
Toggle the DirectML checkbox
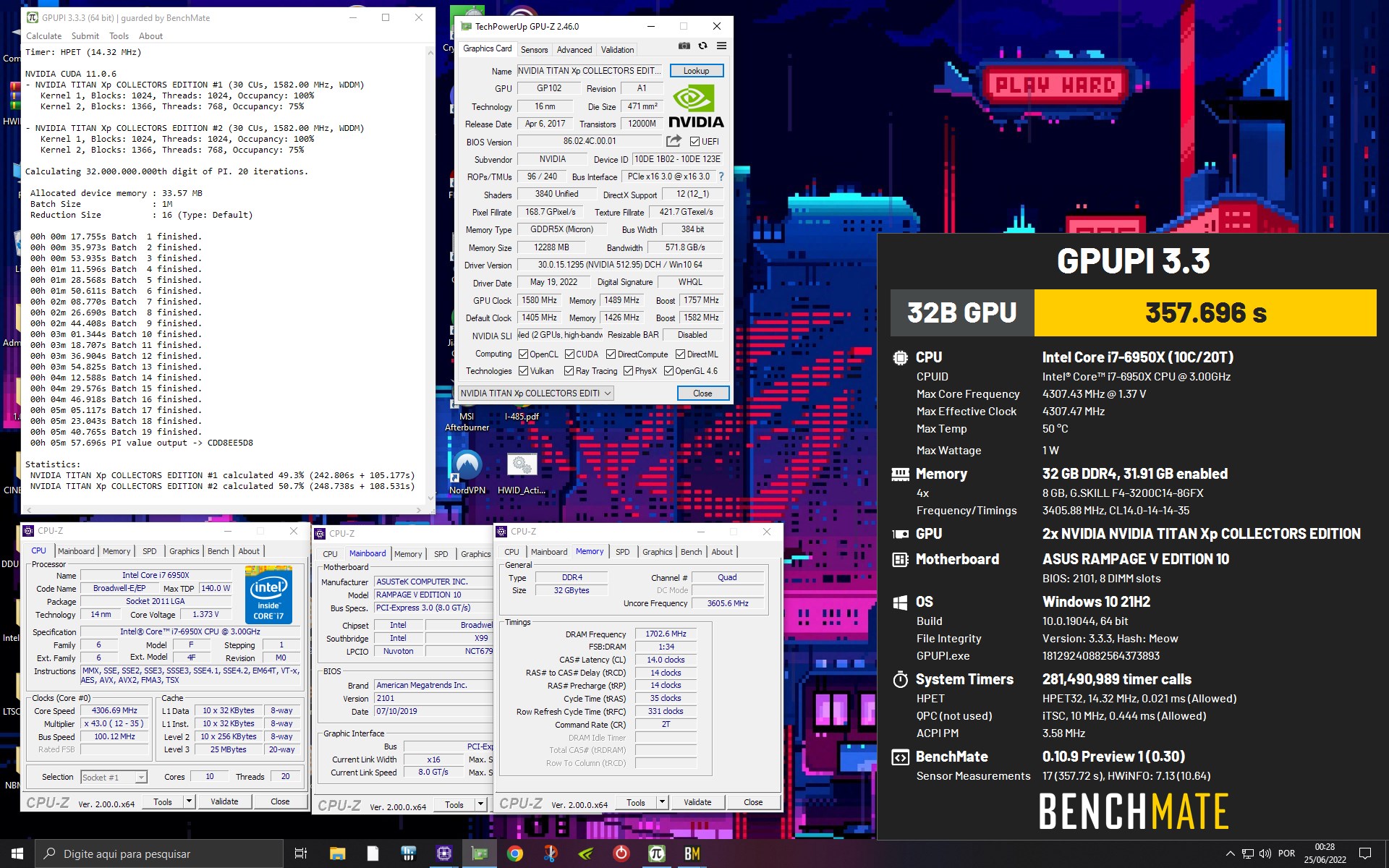point(680,354)
